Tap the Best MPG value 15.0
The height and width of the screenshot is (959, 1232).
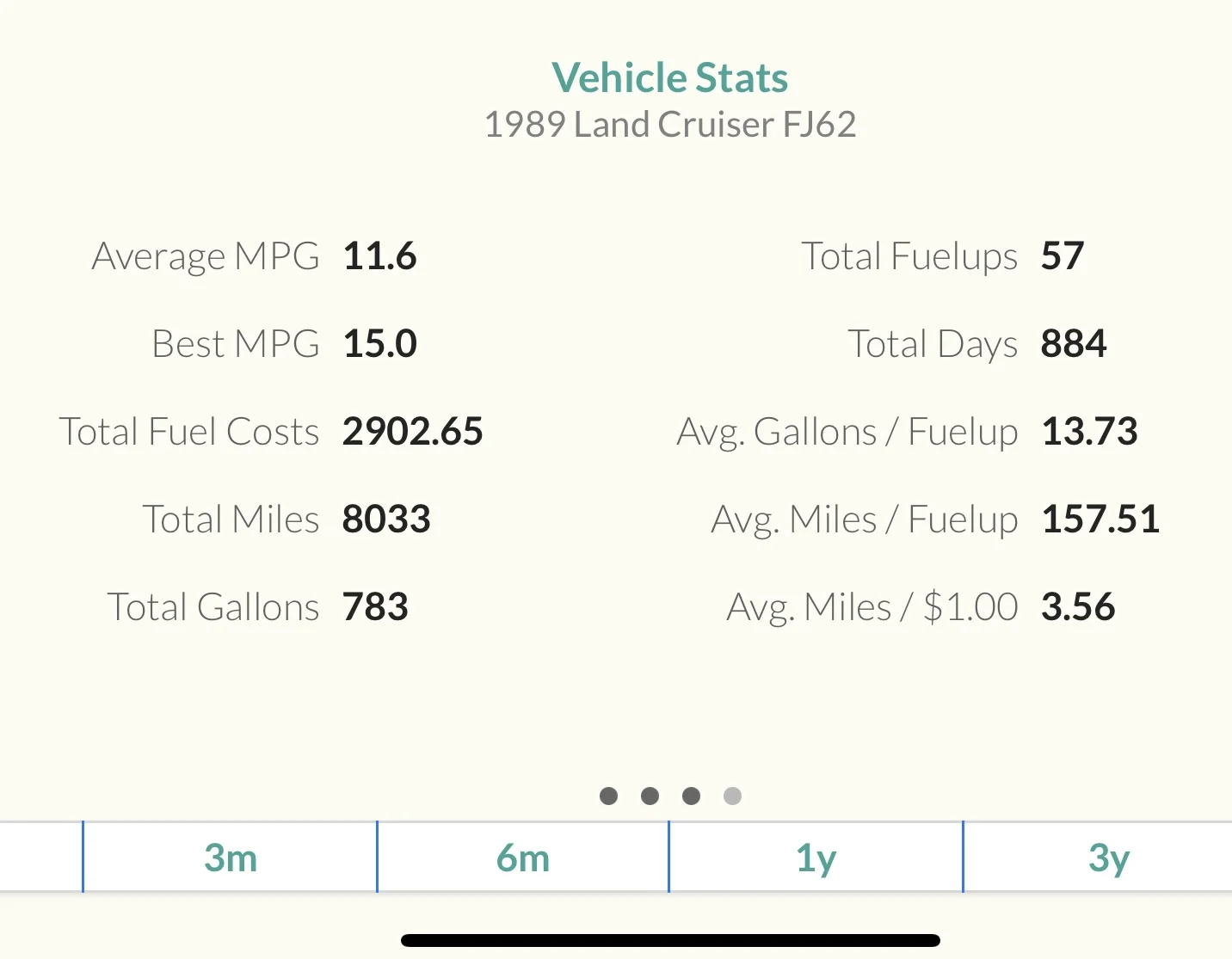click(379, 344)
